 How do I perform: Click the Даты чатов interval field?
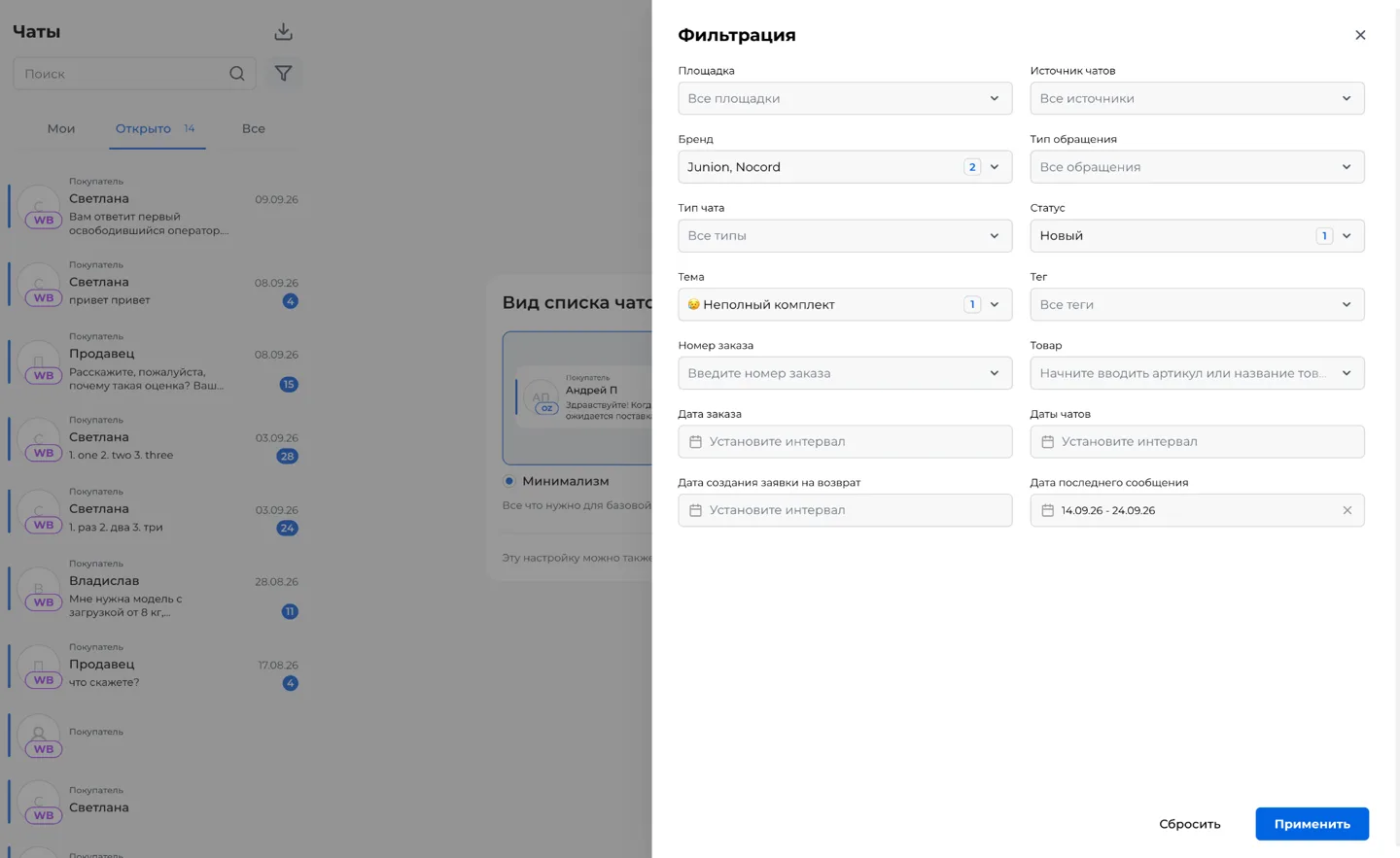pyautogui.click(x=1197, y=442)
